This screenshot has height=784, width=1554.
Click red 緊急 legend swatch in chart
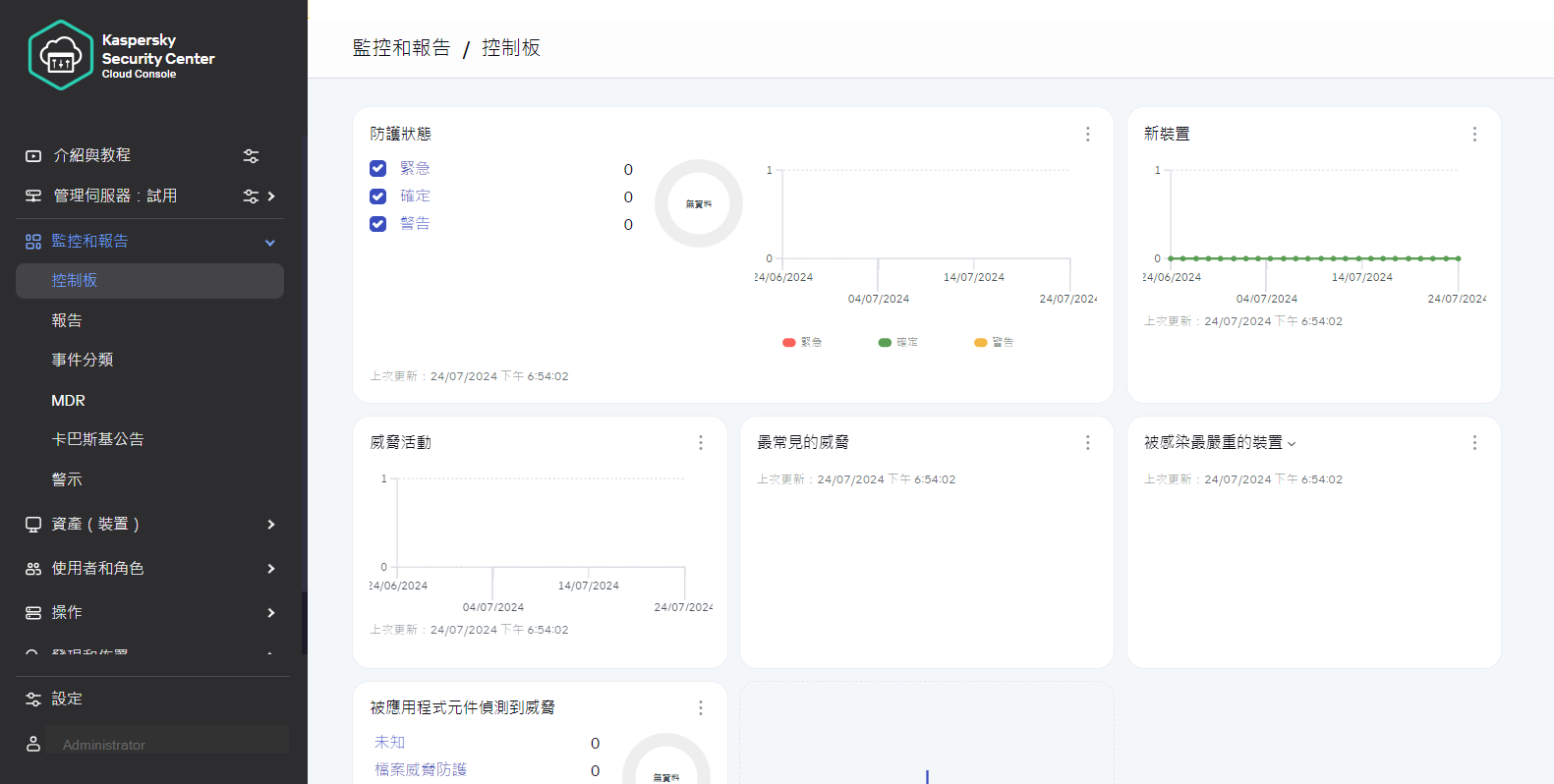788,343
